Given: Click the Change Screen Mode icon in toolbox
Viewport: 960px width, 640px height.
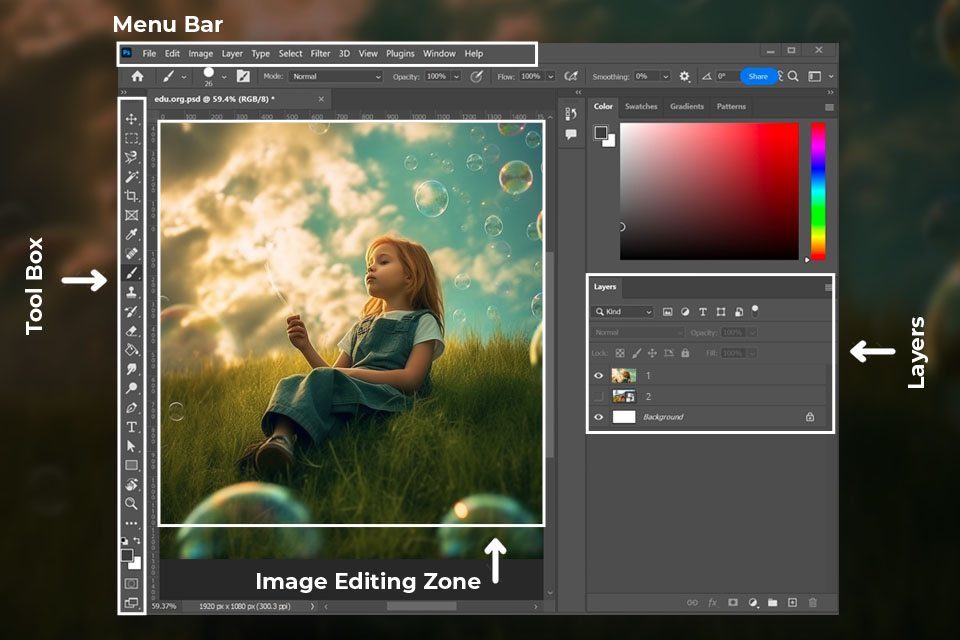Looking at the screenshot, I should (131, 603).
